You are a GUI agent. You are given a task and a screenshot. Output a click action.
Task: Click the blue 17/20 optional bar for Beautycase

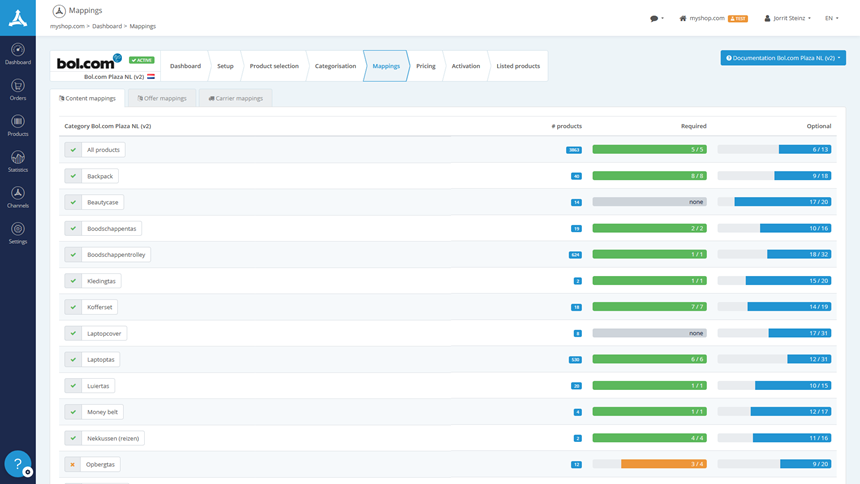coord(783,202)
